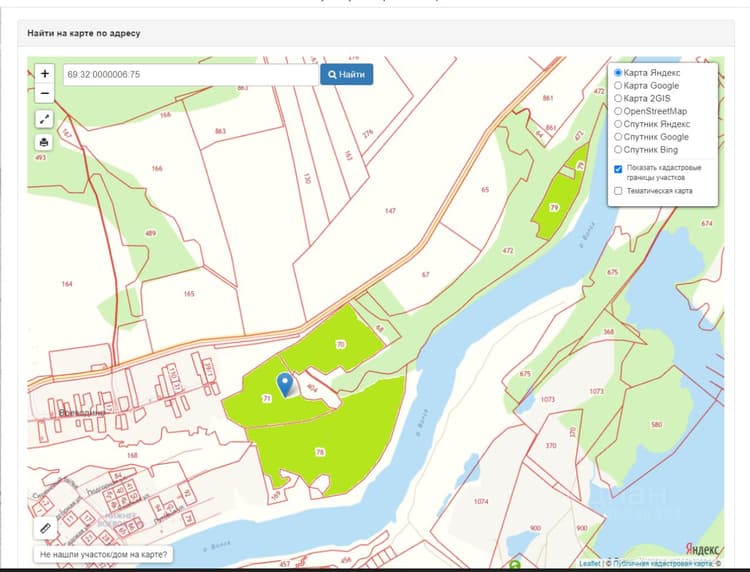The width and height of the screenshot is (750, 572).
Task: Click parcel number 1074 on map
Action: point(481,501)
